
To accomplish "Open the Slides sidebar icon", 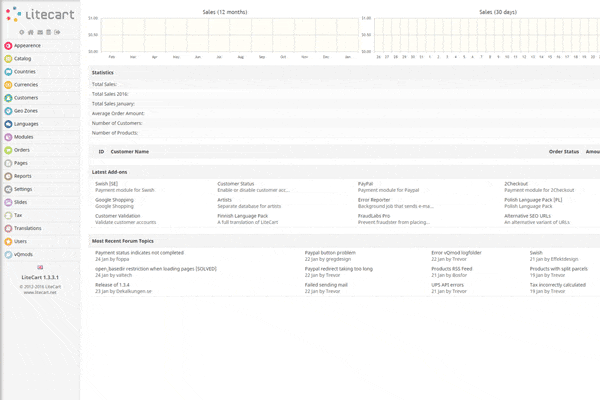I will point(8,202).
